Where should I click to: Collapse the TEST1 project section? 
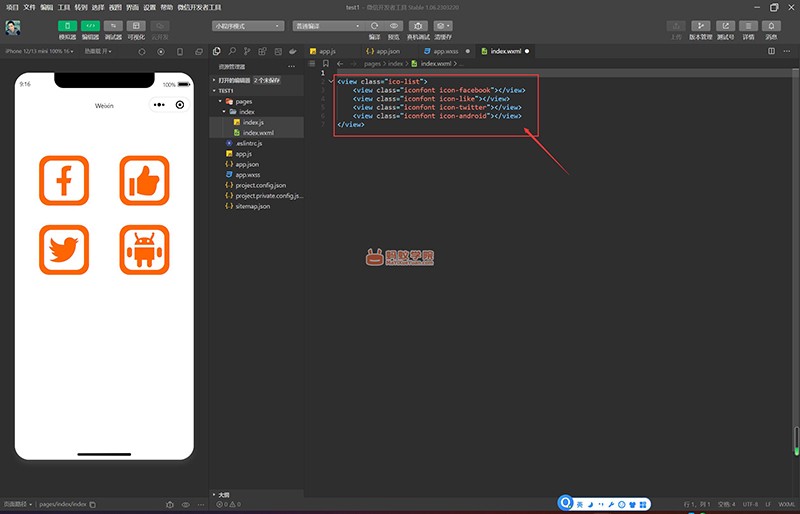coord(257,91)
